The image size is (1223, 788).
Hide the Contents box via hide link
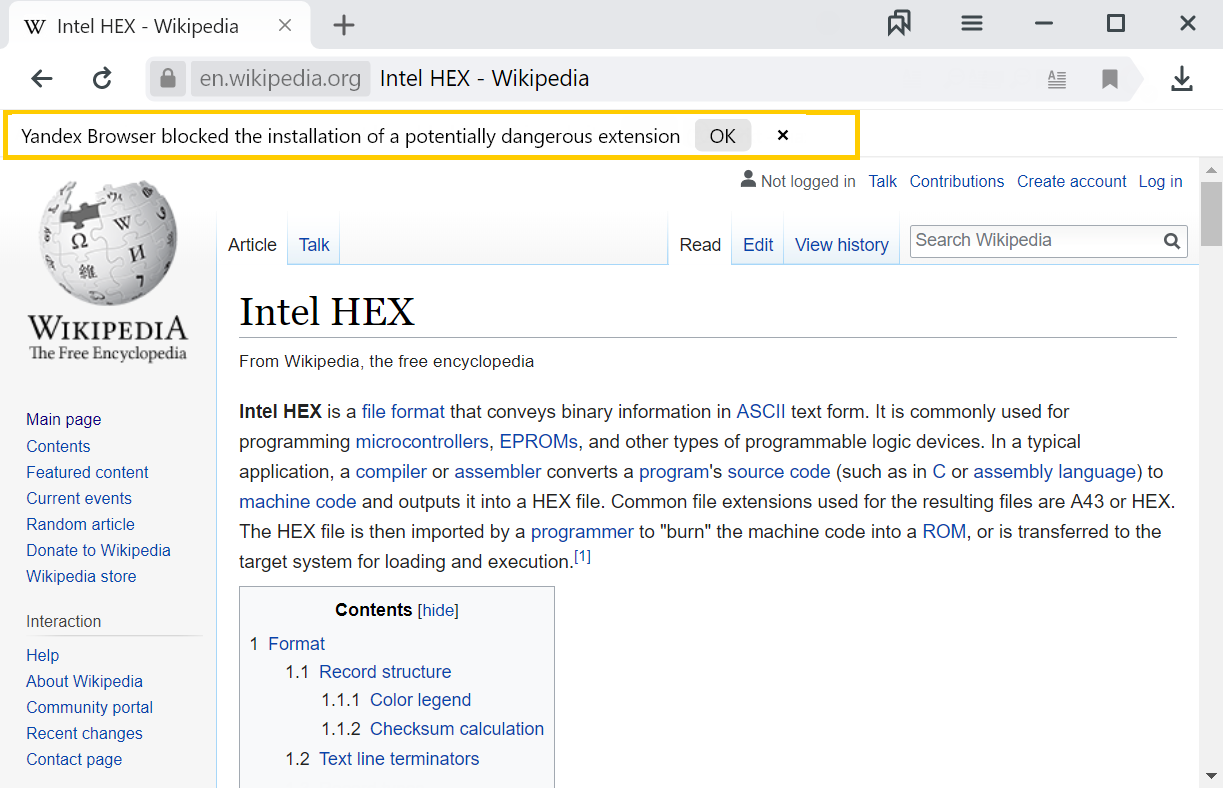pyautogui.click(x=439, y=611)
